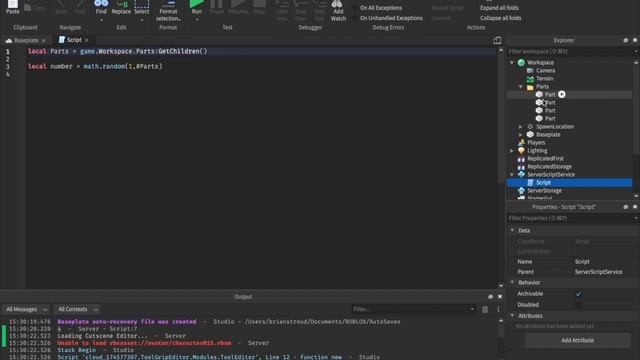
Task: Select Terrain in Explorer
Action: click(544, 78)
